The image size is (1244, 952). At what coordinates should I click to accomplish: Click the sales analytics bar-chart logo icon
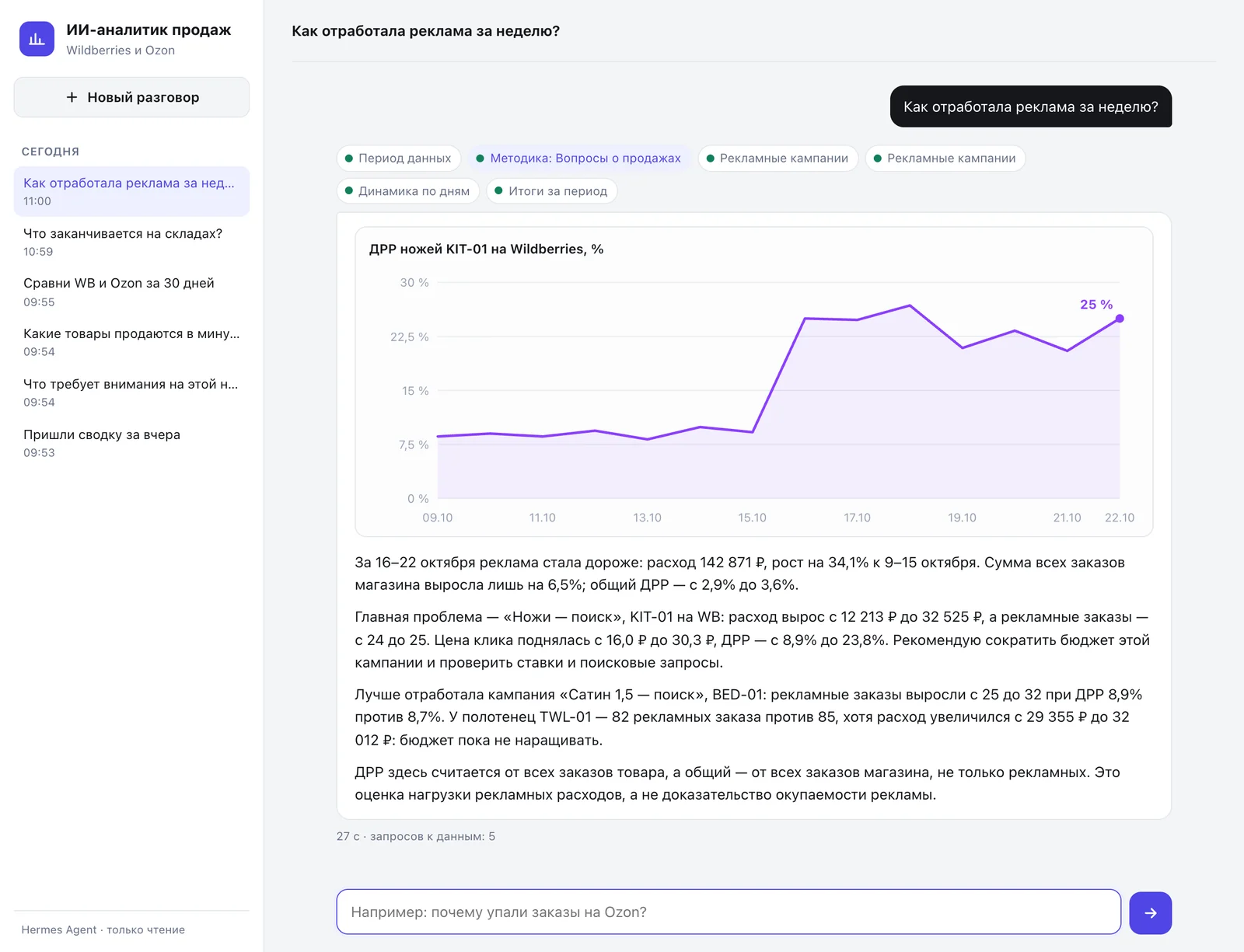coord(37,39)
